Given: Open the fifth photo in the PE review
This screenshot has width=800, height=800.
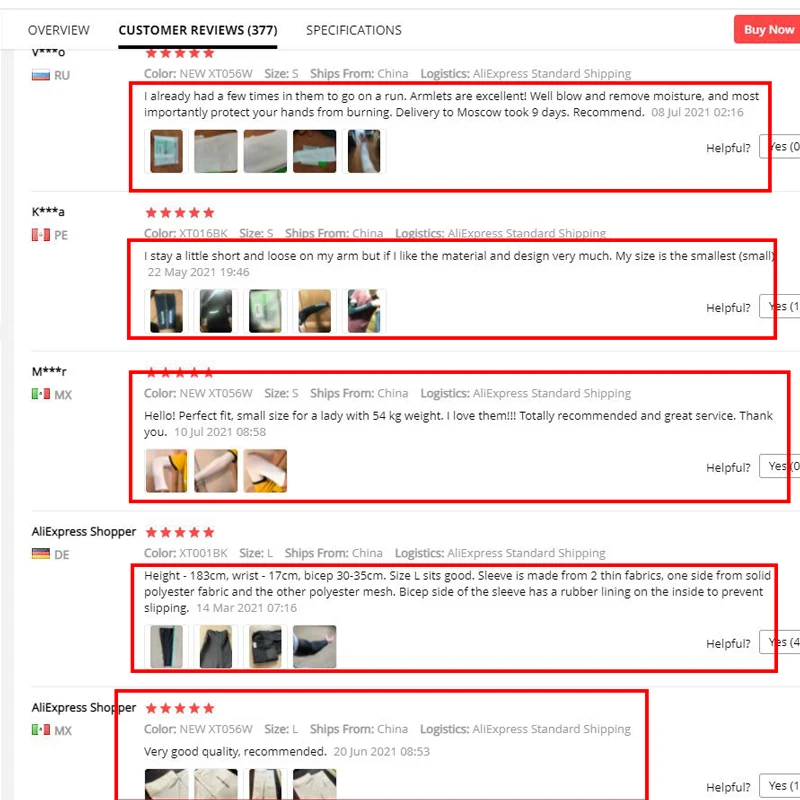Looking at the screenshot, I should pyautogui.click(x=364, y=311).
